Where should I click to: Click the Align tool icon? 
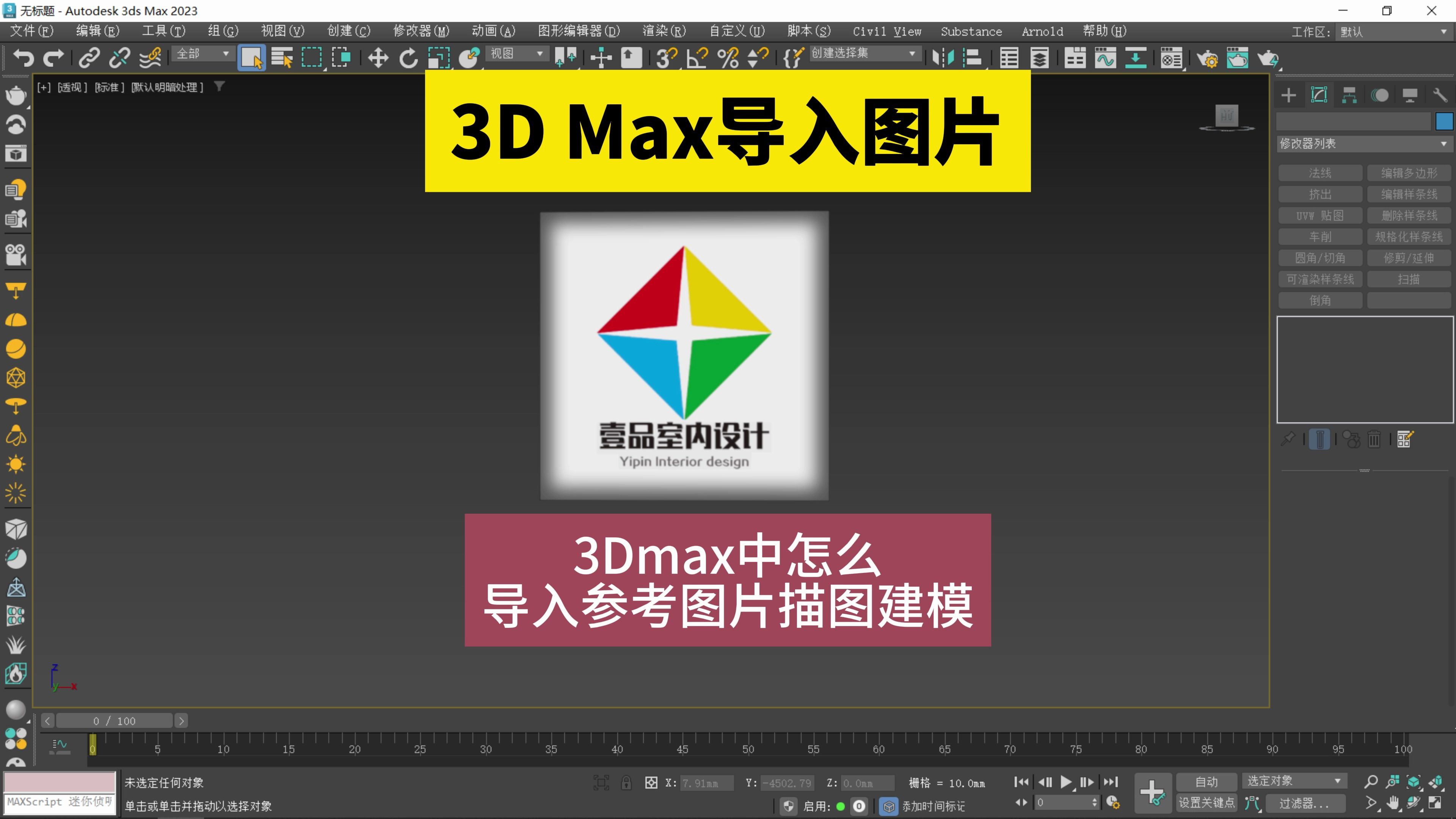[x=972, y=58]
